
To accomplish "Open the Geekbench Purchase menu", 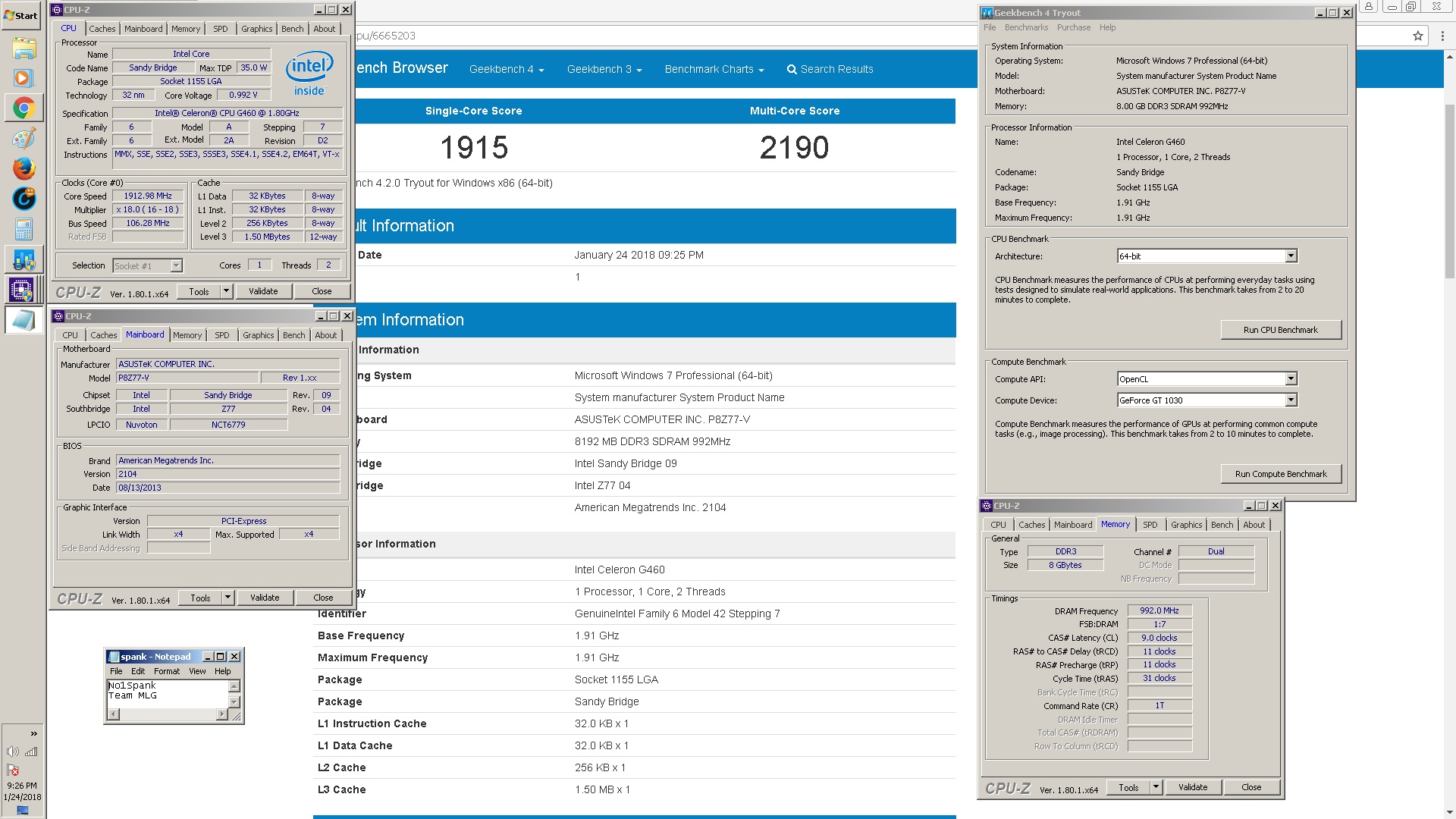I will [x=1074, y=27].
